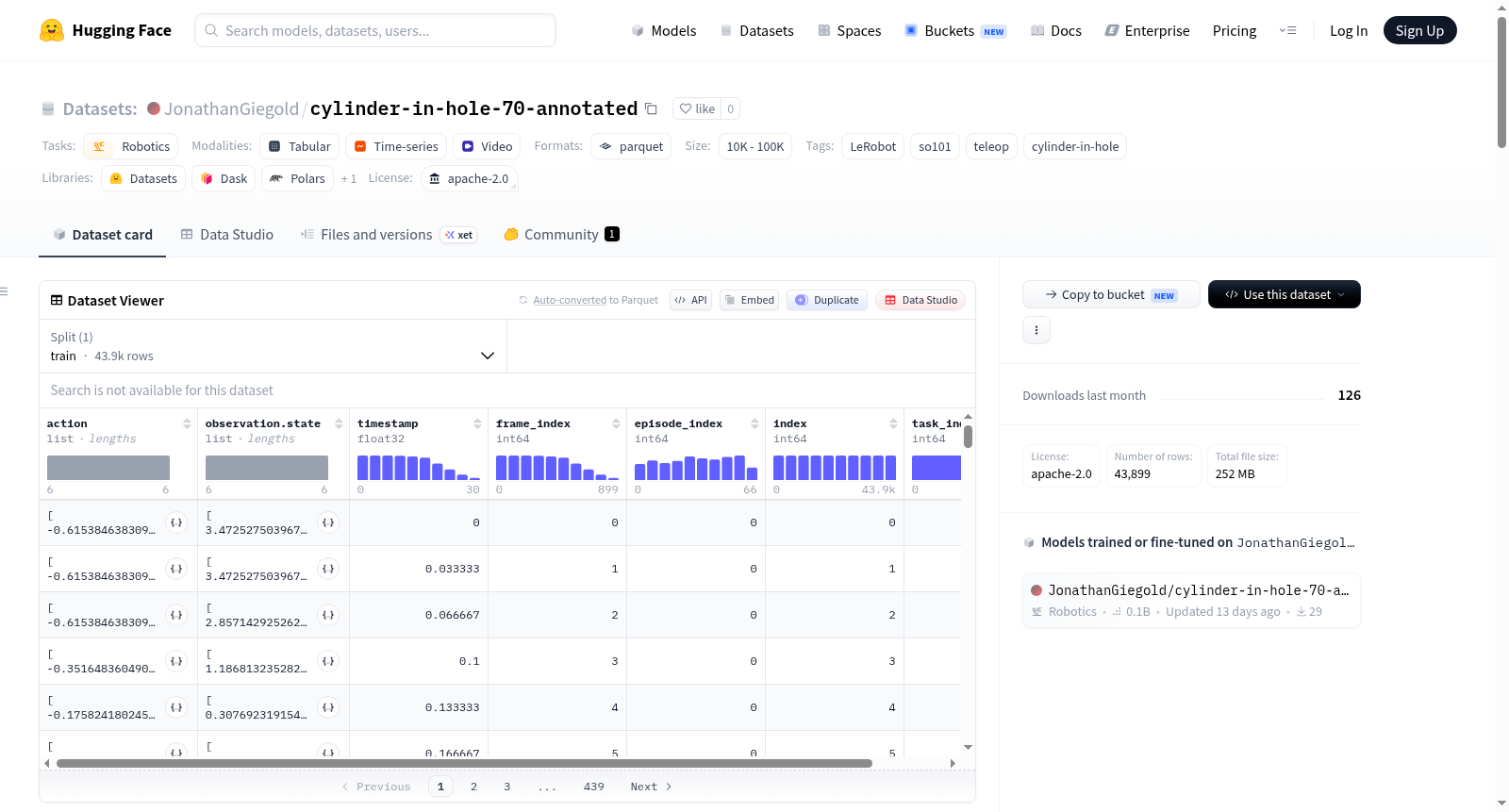The width and height of the screenshot is (1509, 812).
Task: Click the Sign Up button
Action: click(x=1420, y=30)
